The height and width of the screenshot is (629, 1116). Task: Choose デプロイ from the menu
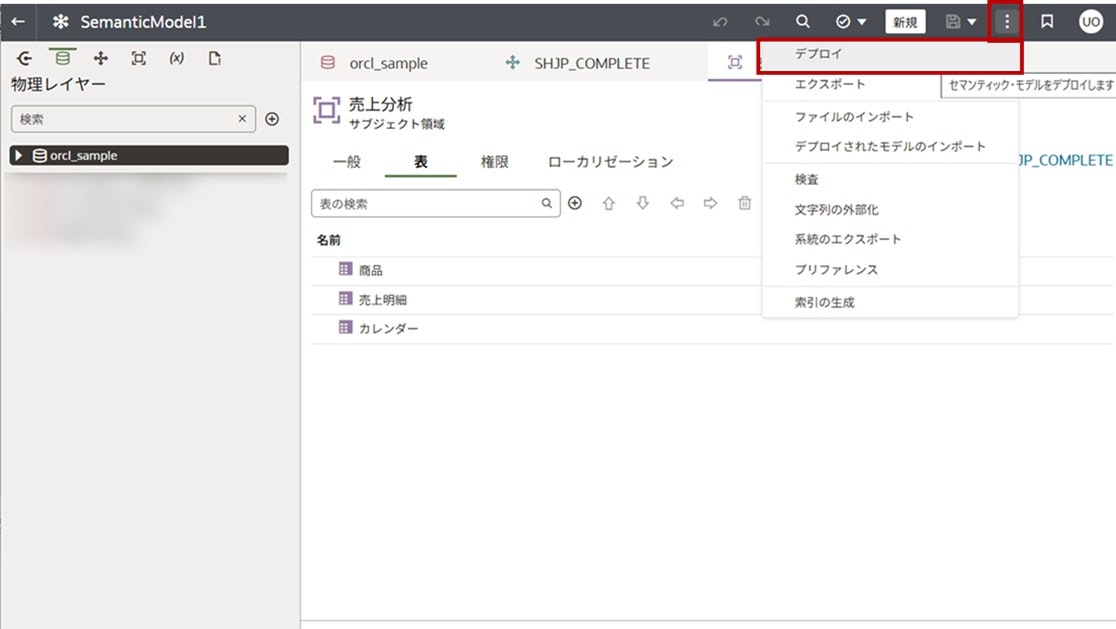point(890,54)
